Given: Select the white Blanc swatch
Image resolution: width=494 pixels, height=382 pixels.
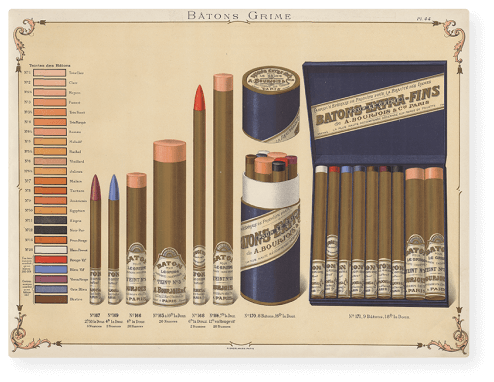Looking at the screenshot, I should coord(51,250).
